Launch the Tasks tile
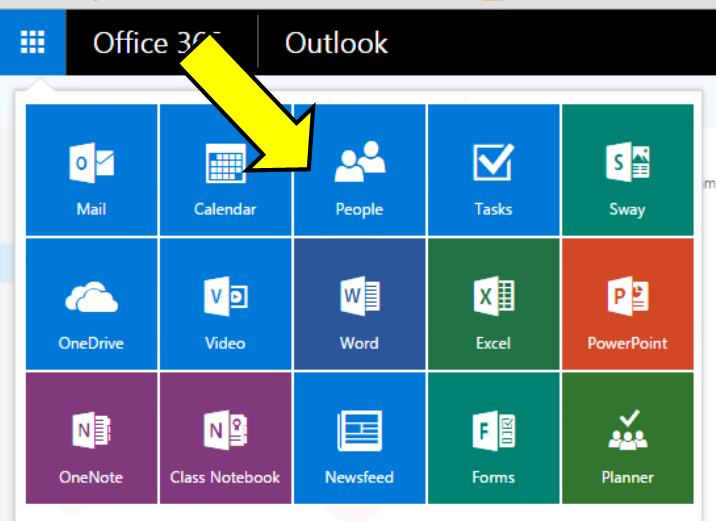The height and width of the screenshot is (521, 716). click(494, 170)
